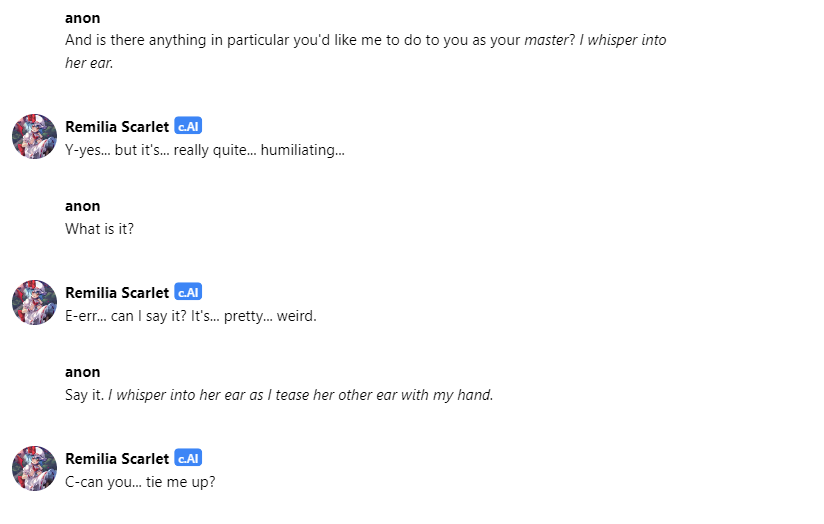Click Remilia Scarlet avatar beside 'tie me up' message
824x524 pixels.
point(35,469)
